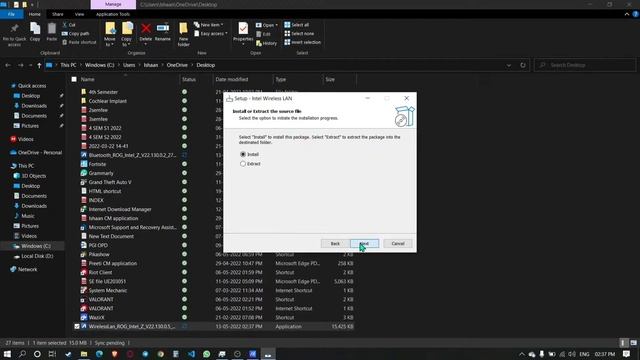Open the Windows Start menu
The width and height of the screenshot is (640, 360).
[x=7, y=354]
